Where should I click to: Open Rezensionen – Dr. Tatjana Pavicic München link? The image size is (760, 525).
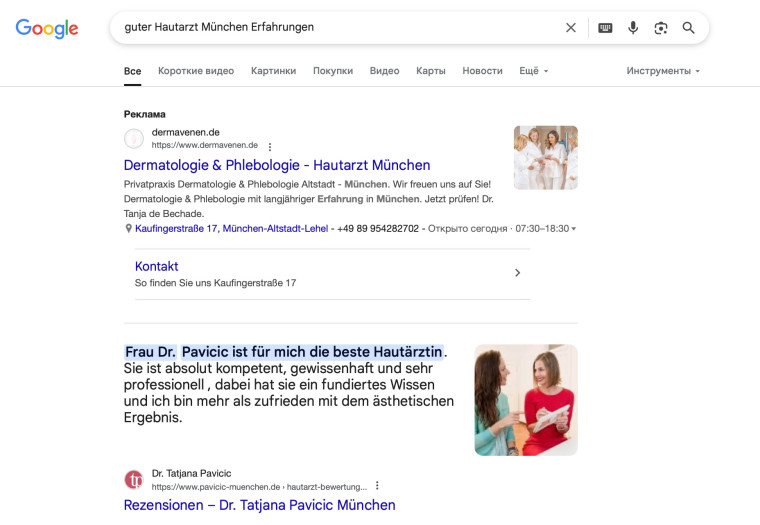[x=259, y=505]
